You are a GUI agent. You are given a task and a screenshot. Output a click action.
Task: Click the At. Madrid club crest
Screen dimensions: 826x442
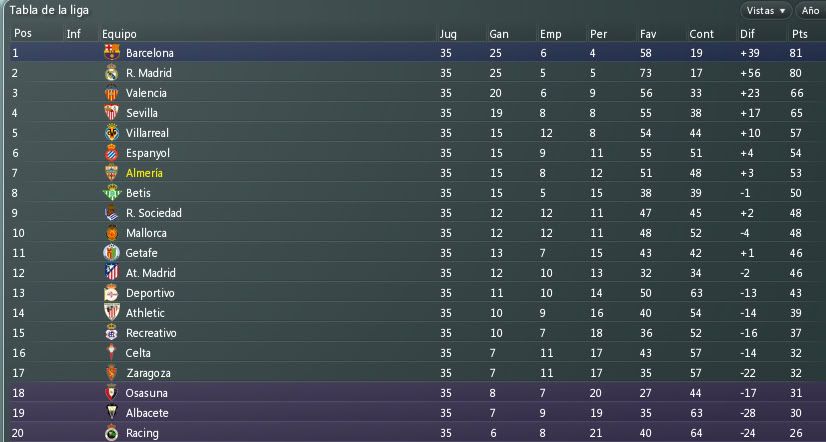pyautogui.click(x=112, y=273)
